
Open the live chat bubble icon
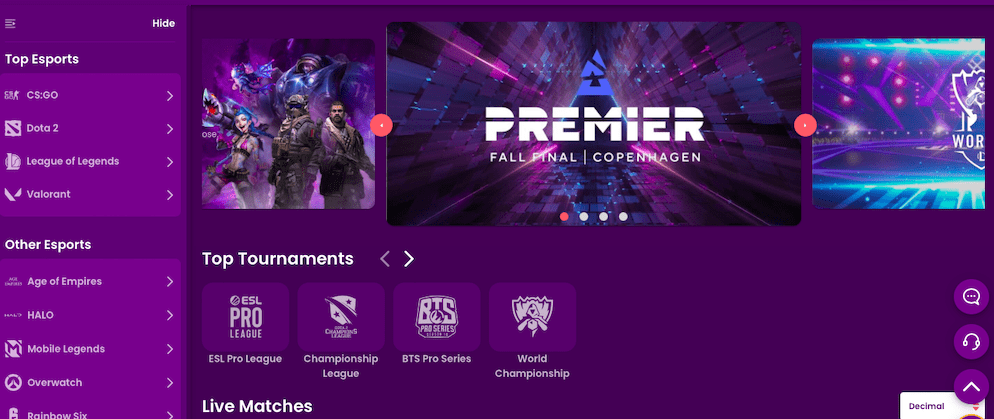971,297
